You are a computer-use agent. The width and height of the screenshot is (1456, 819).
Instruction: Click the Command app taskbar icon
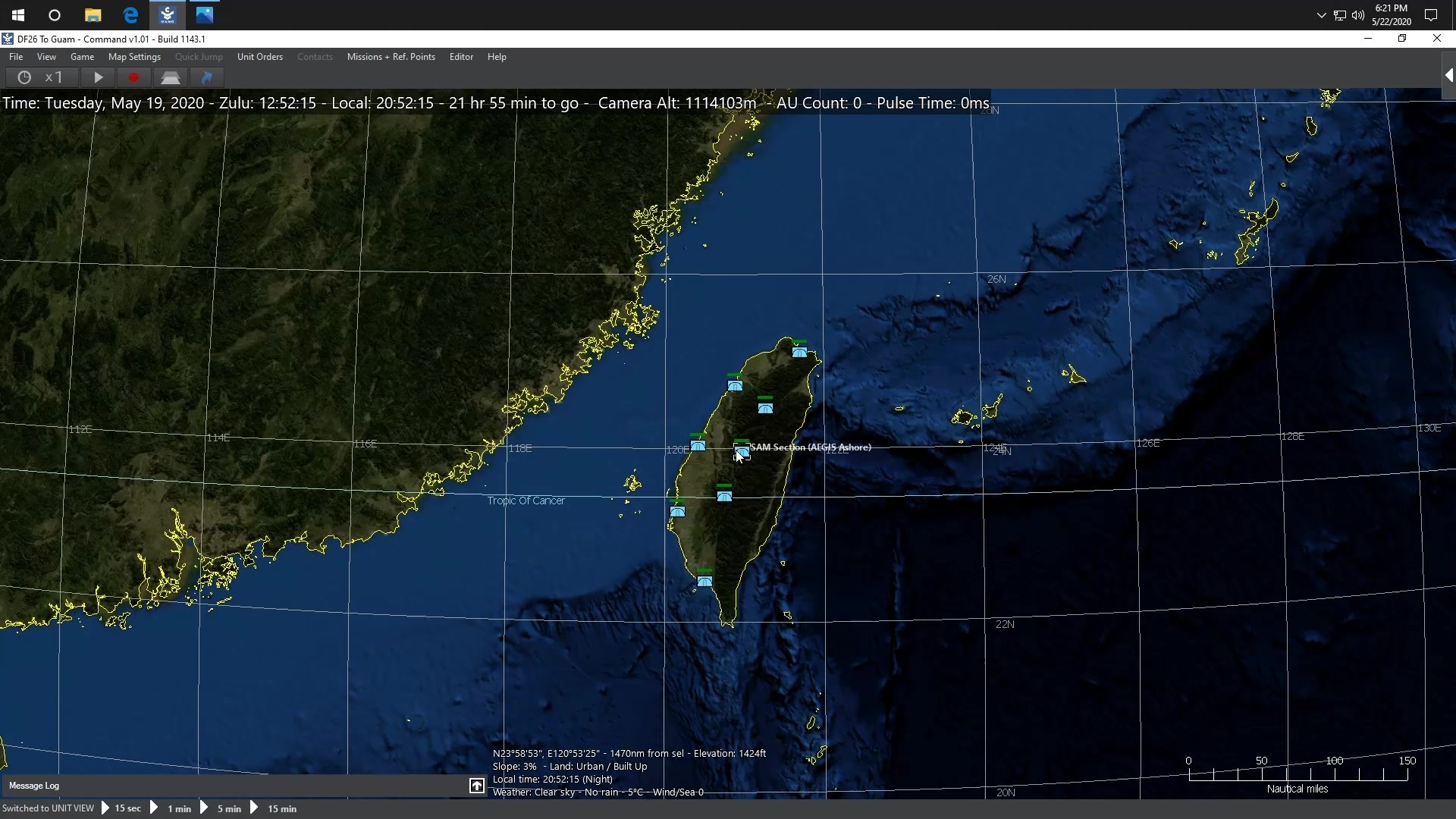168,15
